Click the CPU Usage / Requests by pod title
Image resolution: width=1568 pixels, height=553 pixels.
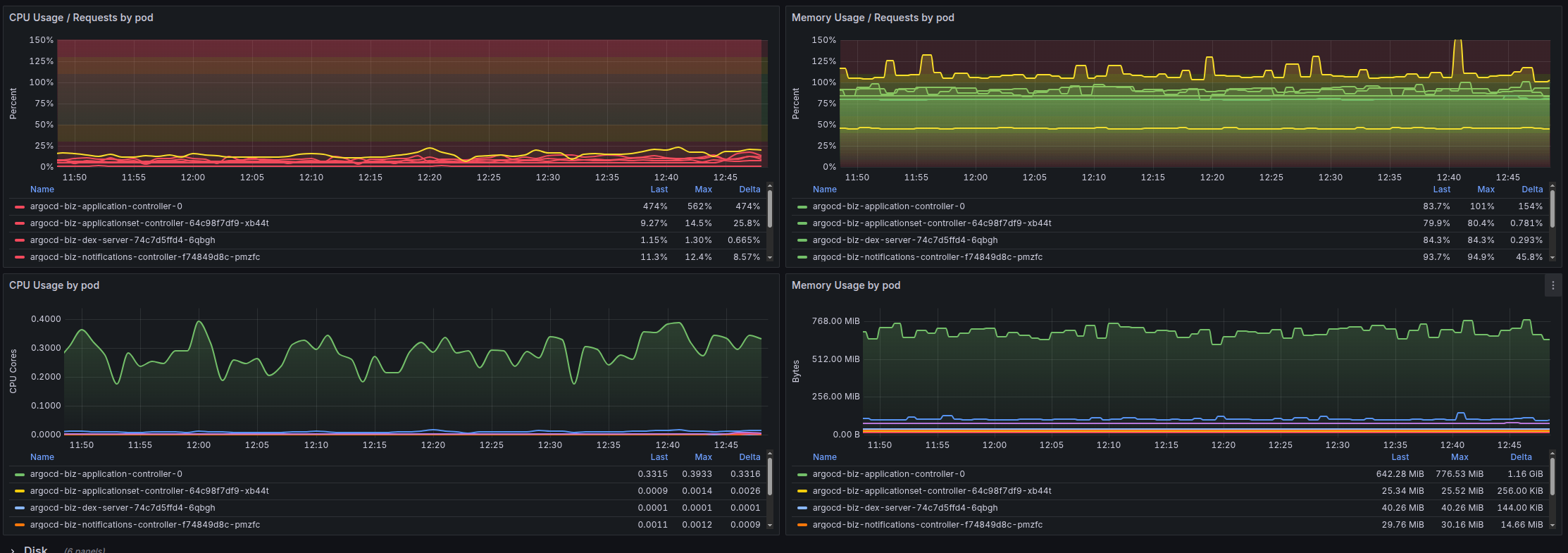pyautogui.click(x=81, y=18)
